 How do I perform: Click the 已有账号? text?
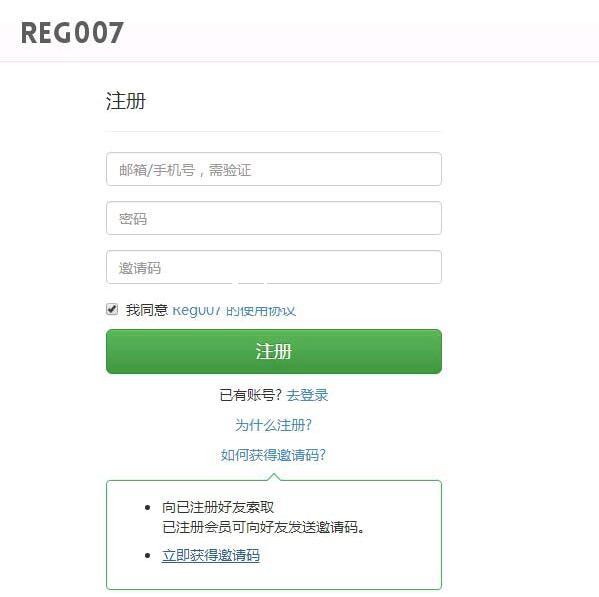(x=251, y=395)
